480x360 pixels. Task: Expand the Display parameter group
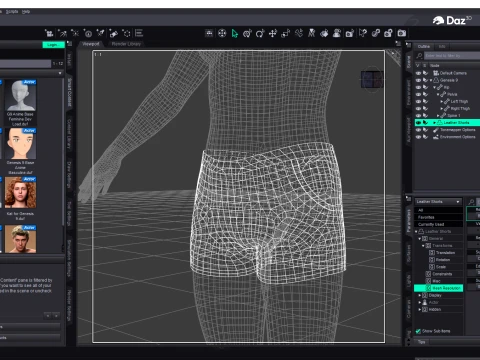point(420,295)
